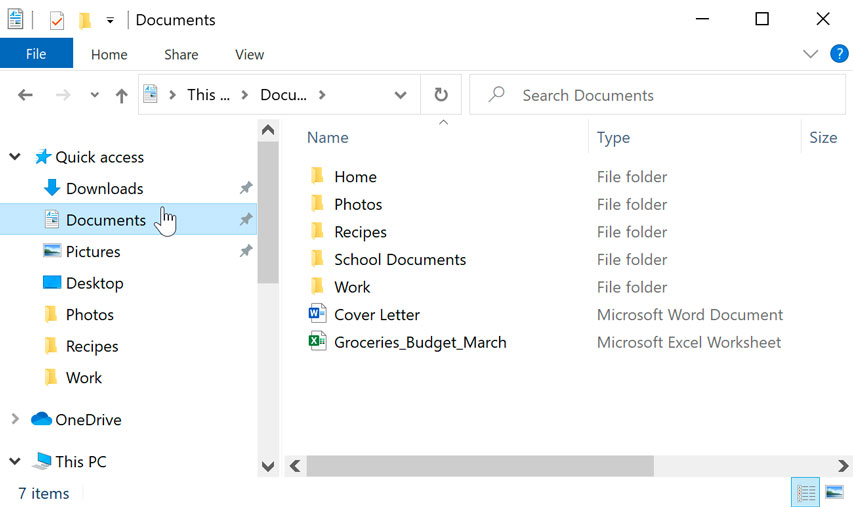Viewport: 853px width, 507px height.
Task: Refresh the Documents folder view
Action: pyautogui.click(x=441, y=95)
